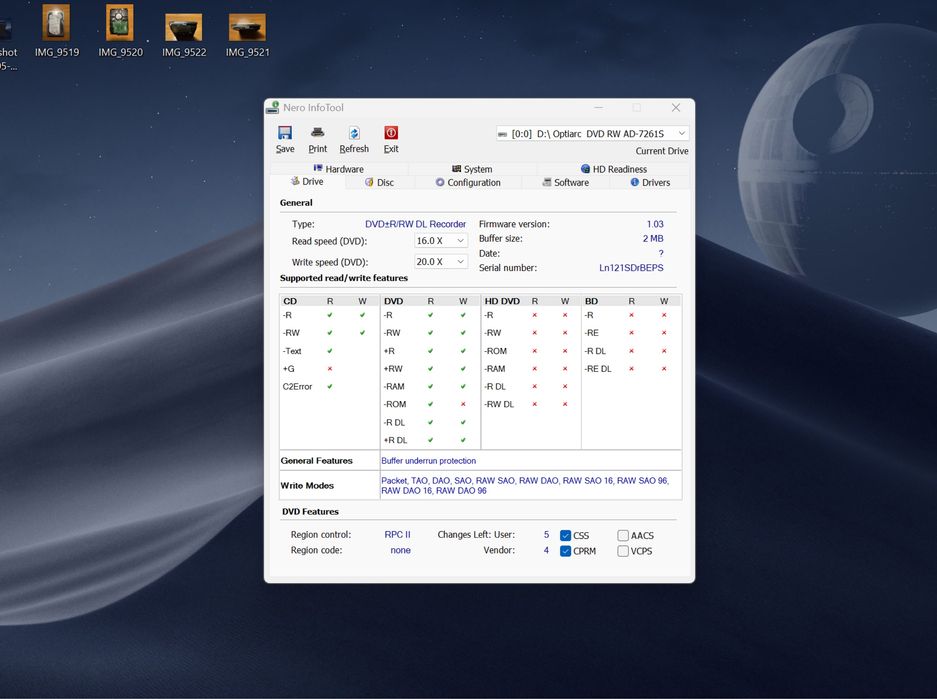Toggle the CPRM checkbox
The image size is (937, 699).
point(565,551)
